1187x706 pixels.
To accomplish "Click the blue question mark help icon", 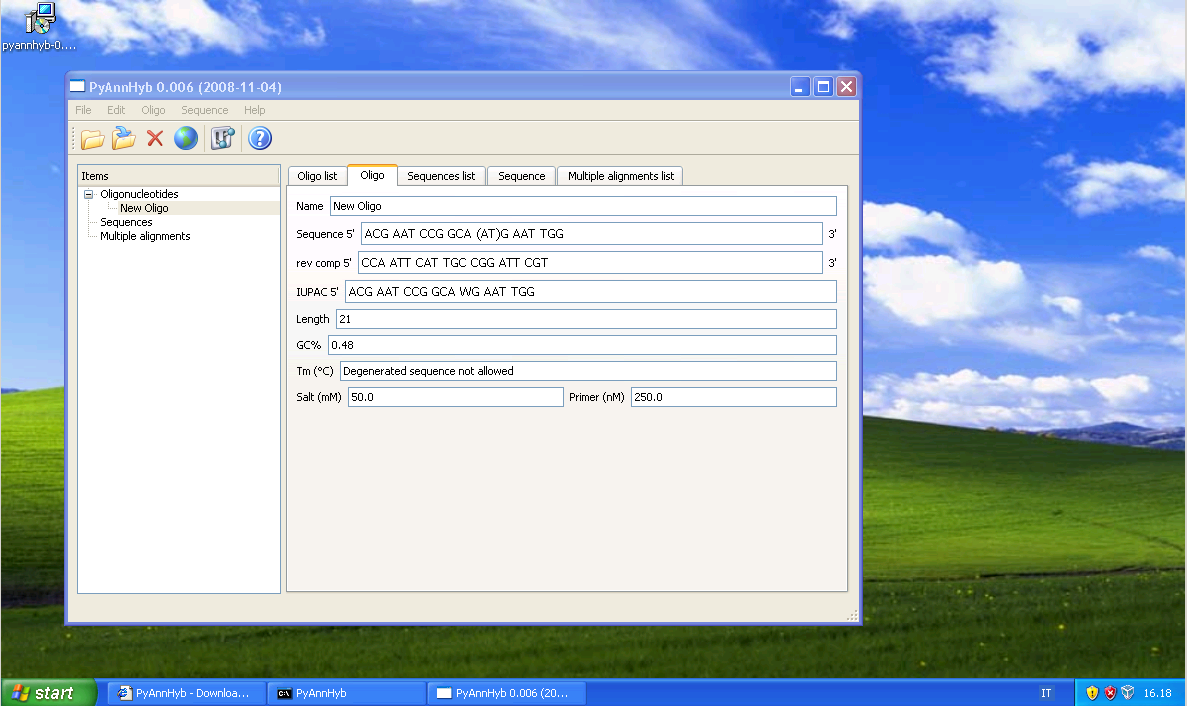I will click(260, 138).
